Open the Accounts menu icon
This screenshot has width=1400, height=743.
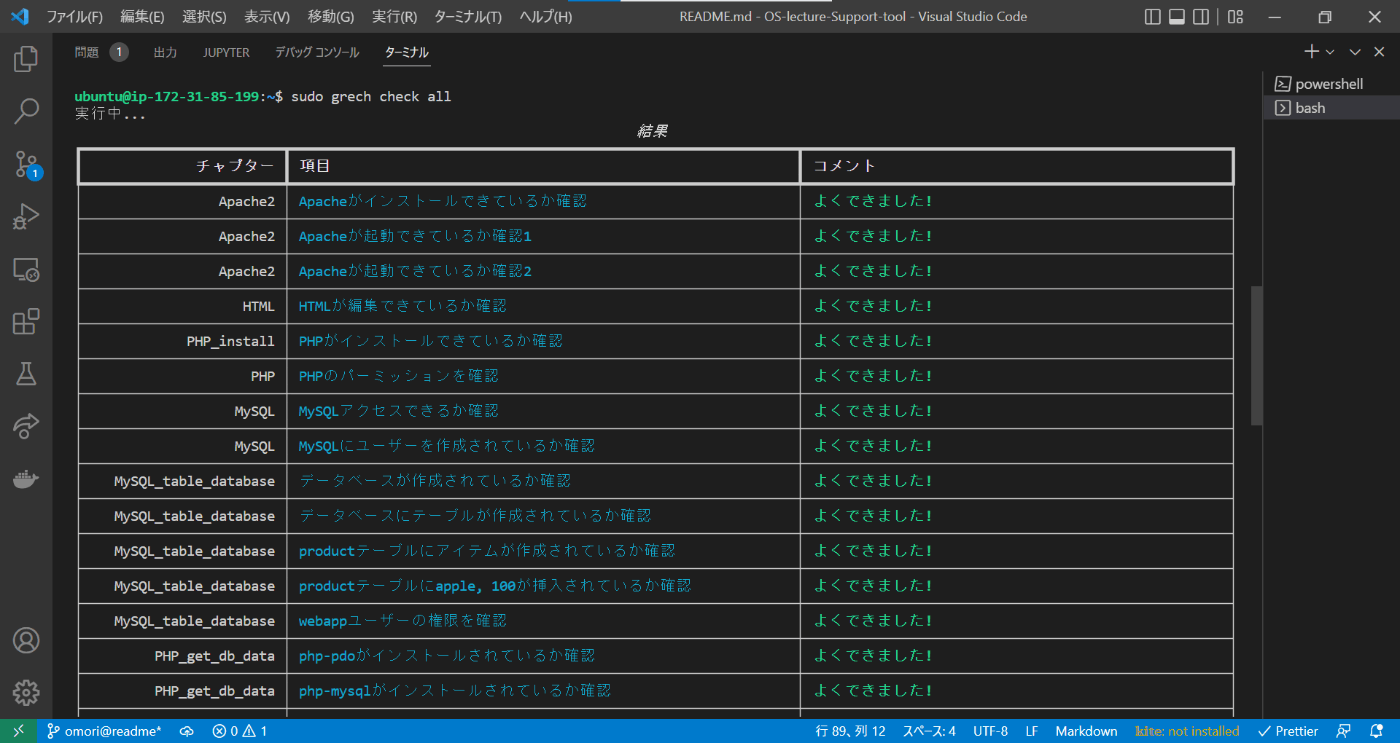[x=26, y=640]
